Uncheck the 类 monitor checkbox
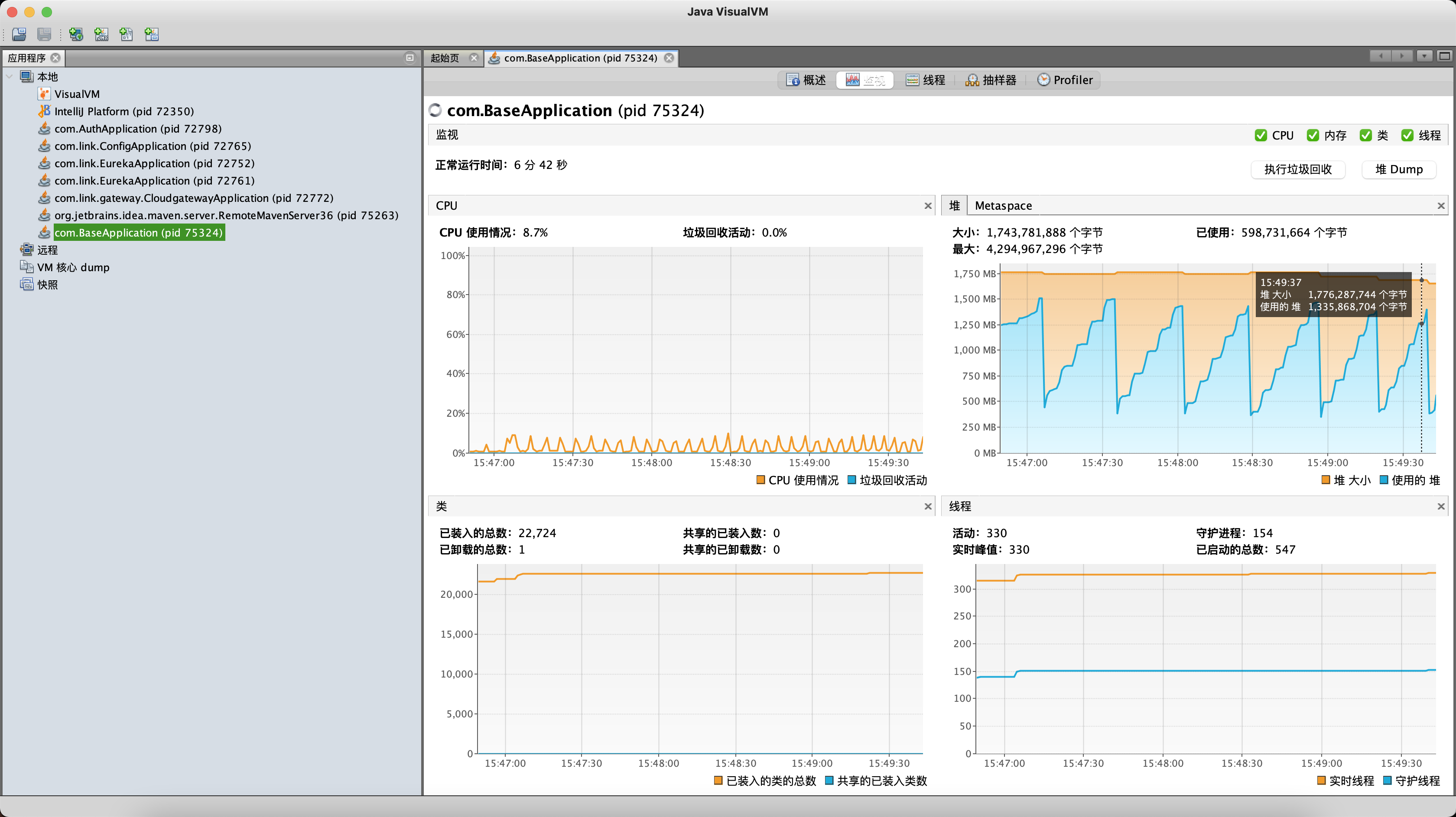 [x=1365, y=136]
